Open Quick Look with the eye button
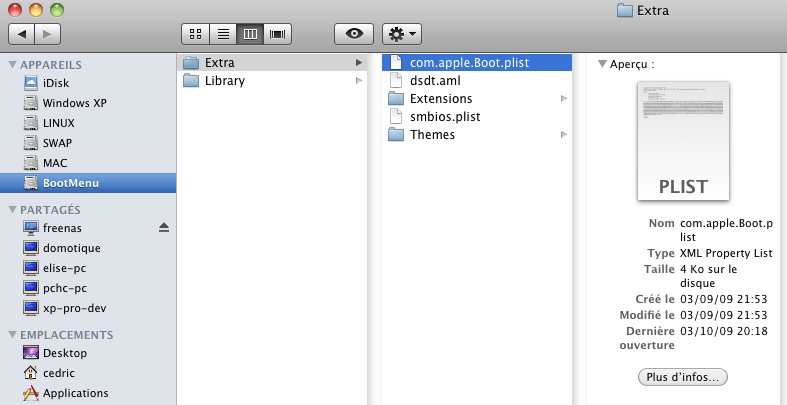 [354, 34]
